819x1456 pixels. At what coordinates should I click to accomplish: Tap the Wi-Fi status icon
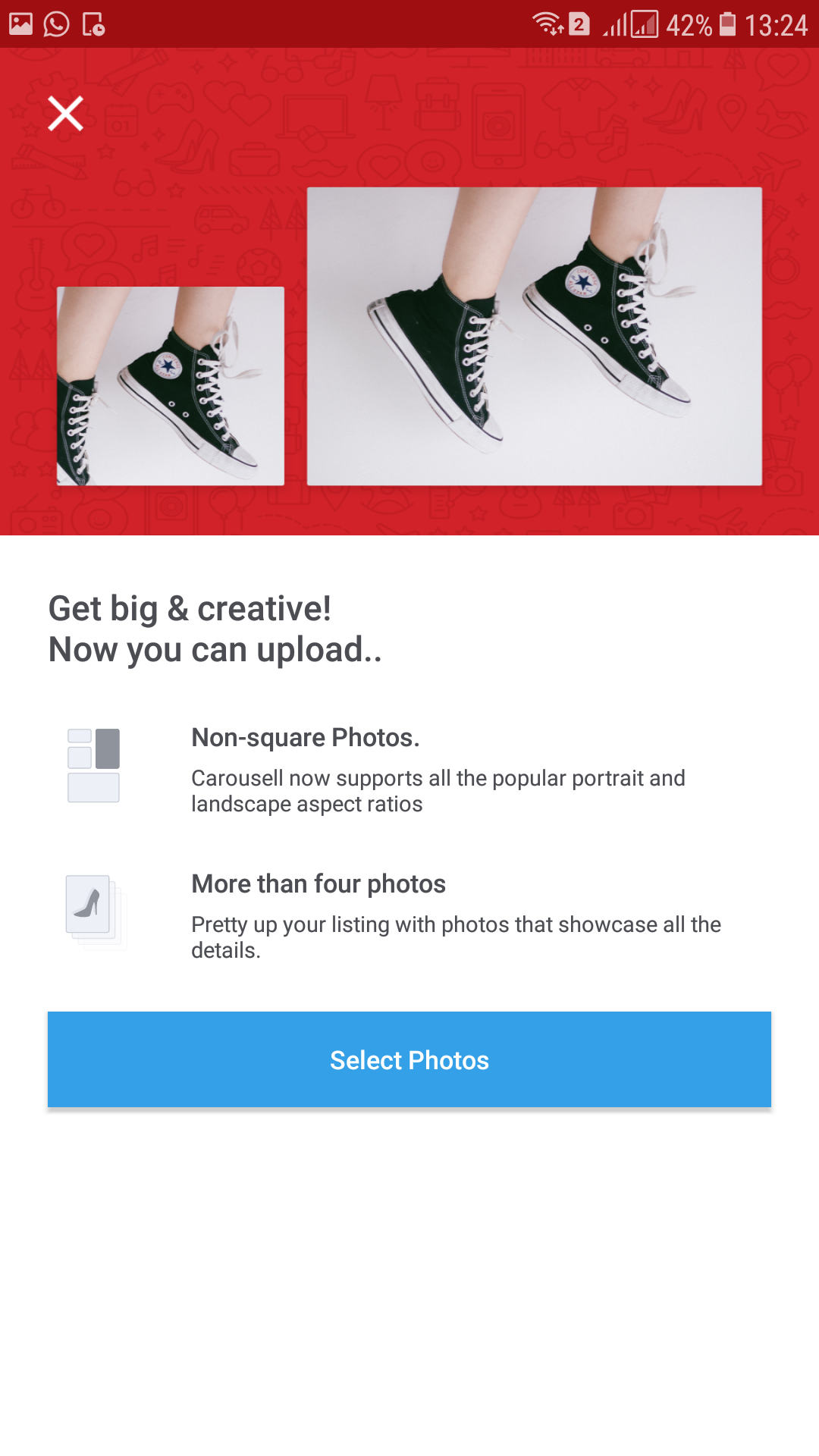[547, 24]
